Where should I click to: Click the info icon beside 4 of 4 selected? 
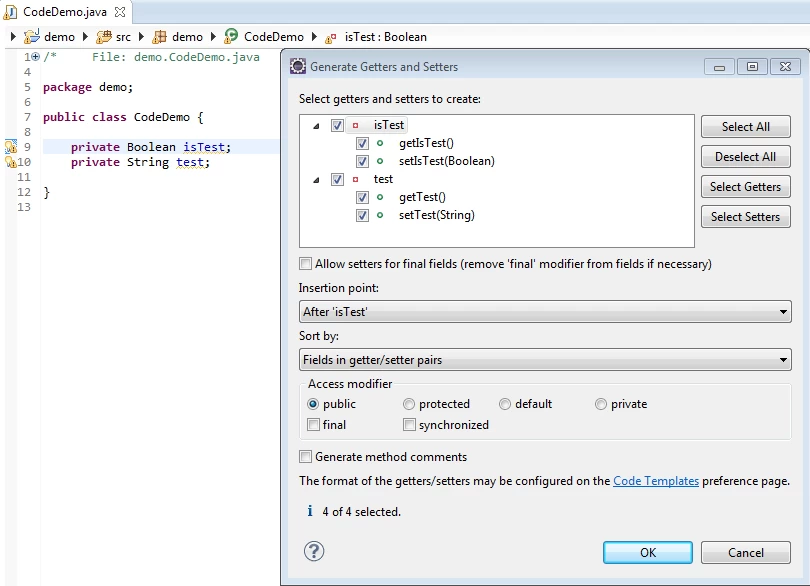pyautogui.click(x=309, y=511)
